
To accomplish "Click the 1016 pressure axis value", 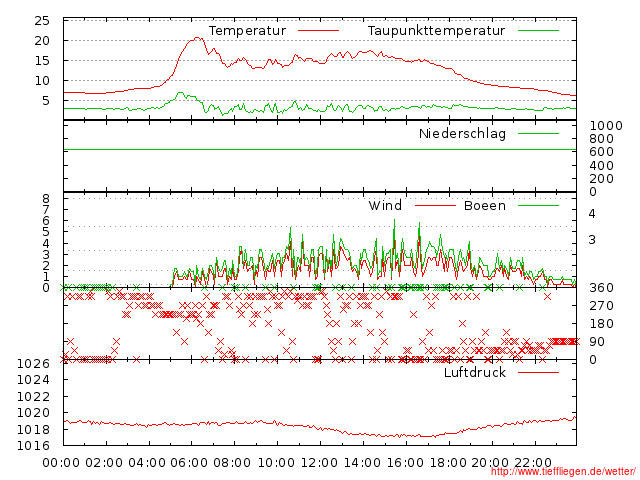I will coord(33,445).
